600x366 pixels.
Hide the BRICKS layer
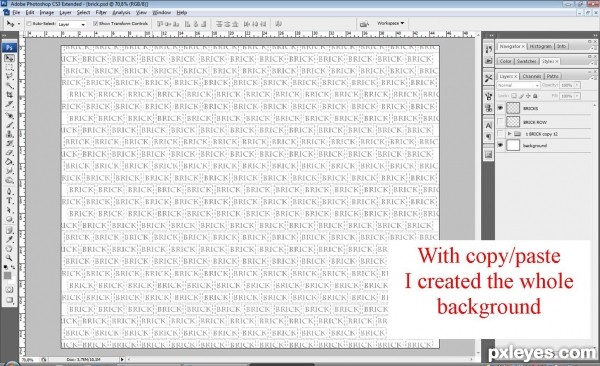(x=500, y=108)
